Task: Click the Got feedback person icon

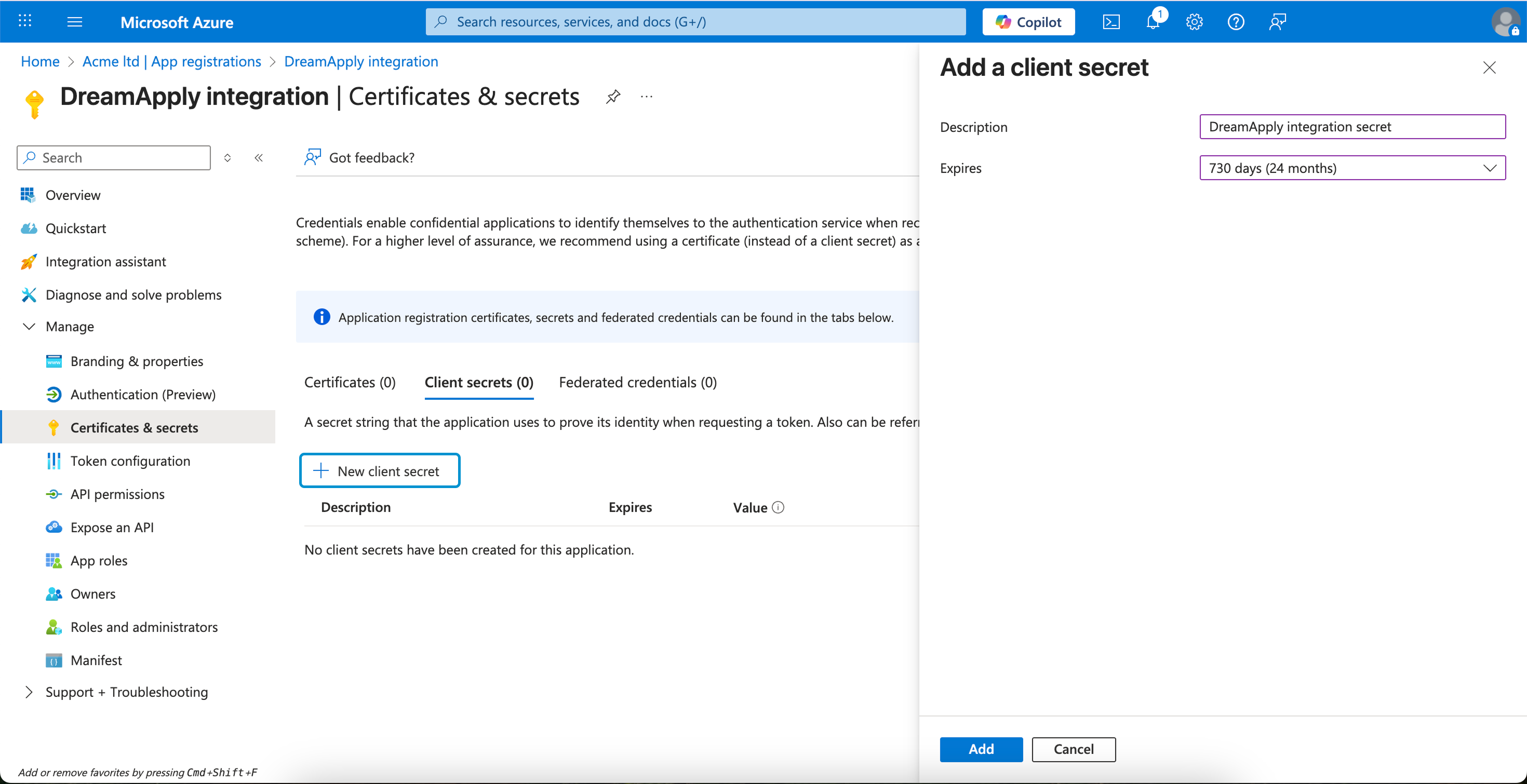Action: (x=312, y=157)
